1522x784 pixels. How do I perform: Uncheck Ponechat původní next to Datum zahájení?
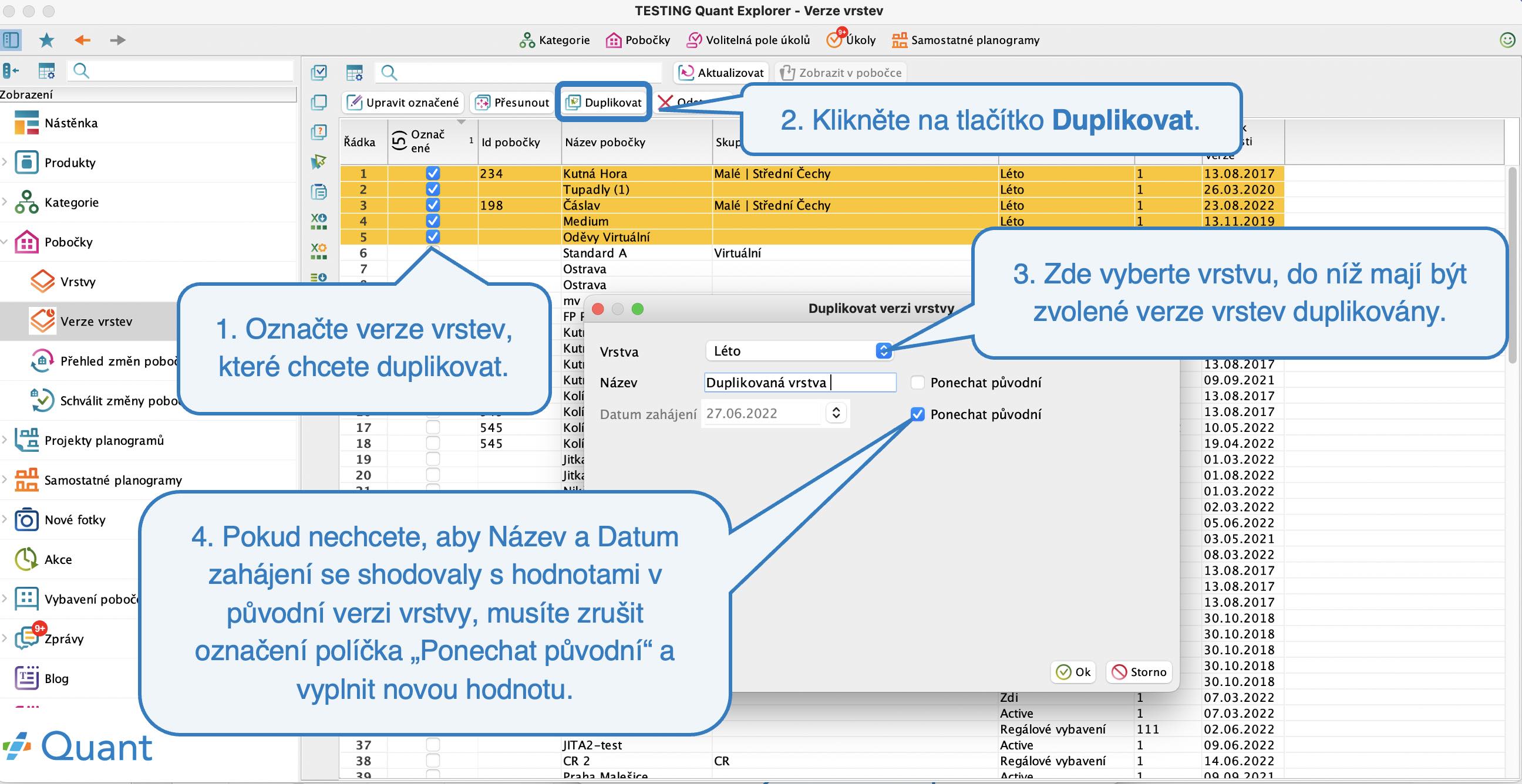pos(918,414)
